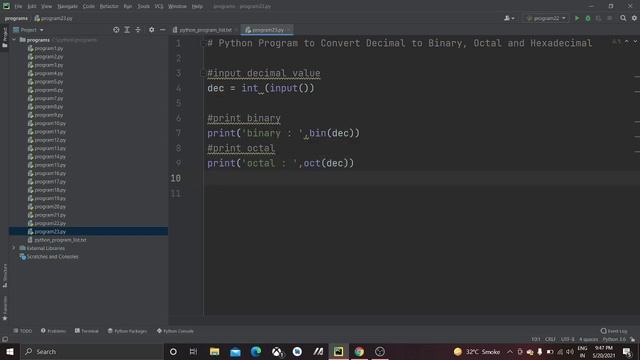Switch to python_program_list.txt tab
The height and width of the screenshot is (360, 640).
click(x=205, y=30)
